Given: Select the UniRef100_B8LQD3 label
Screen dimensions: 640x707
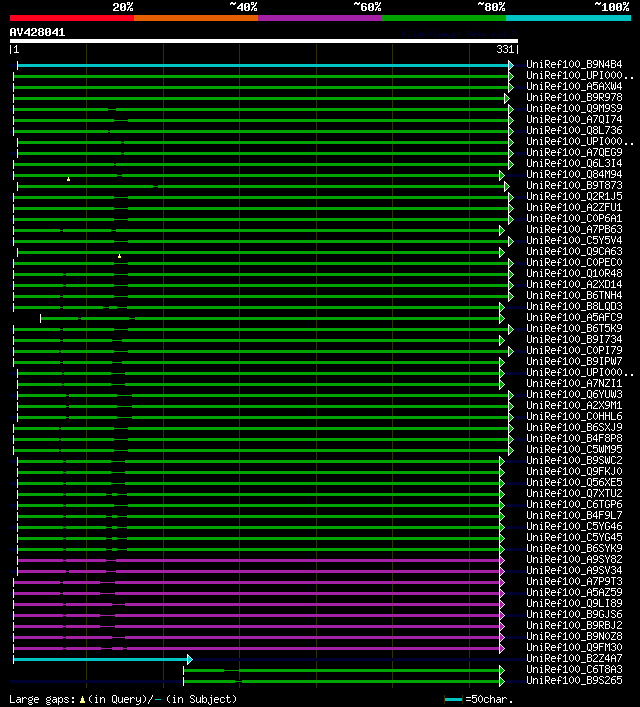Looking at the screenshot, I should point(574,307).
